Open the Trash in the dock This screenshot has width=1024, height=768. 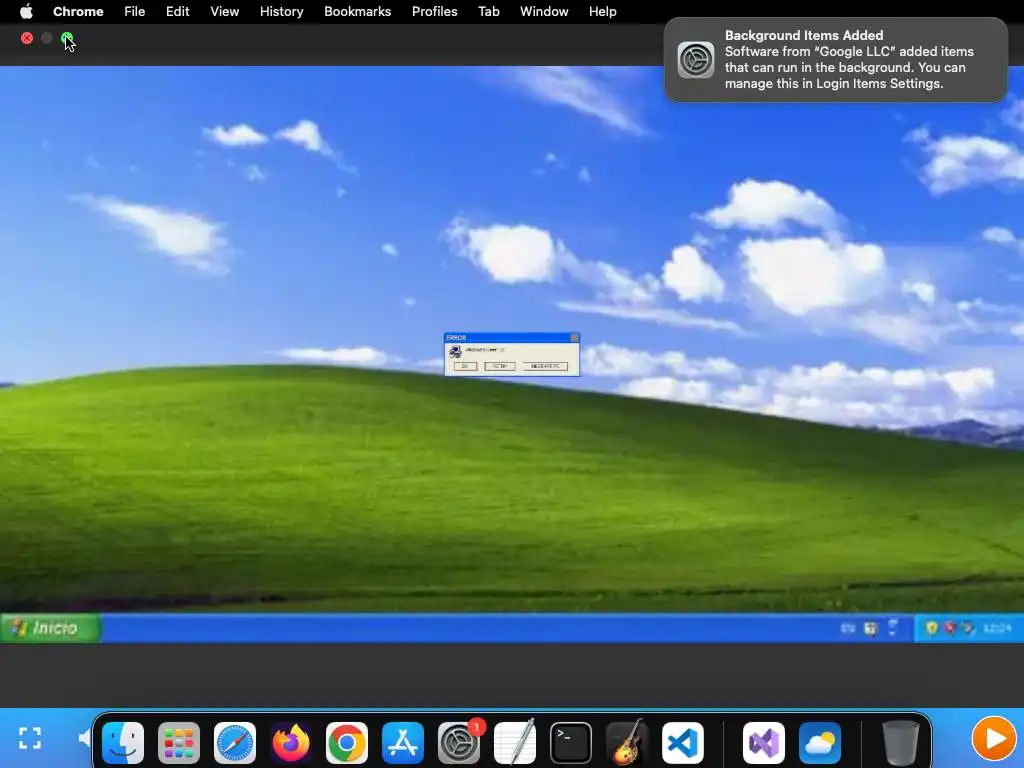(901, 743)
